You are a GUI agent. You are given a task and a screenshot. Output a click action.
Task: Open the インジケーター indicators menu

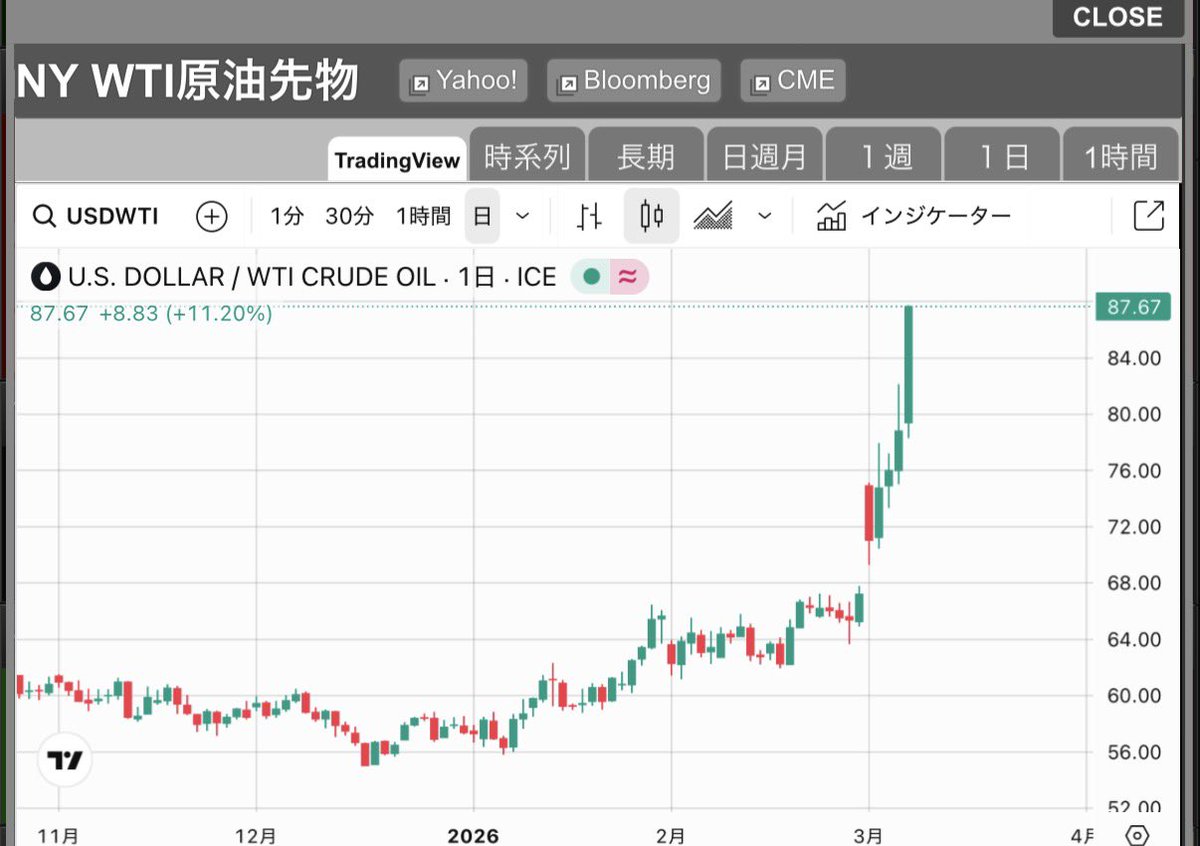pos(913,216)
